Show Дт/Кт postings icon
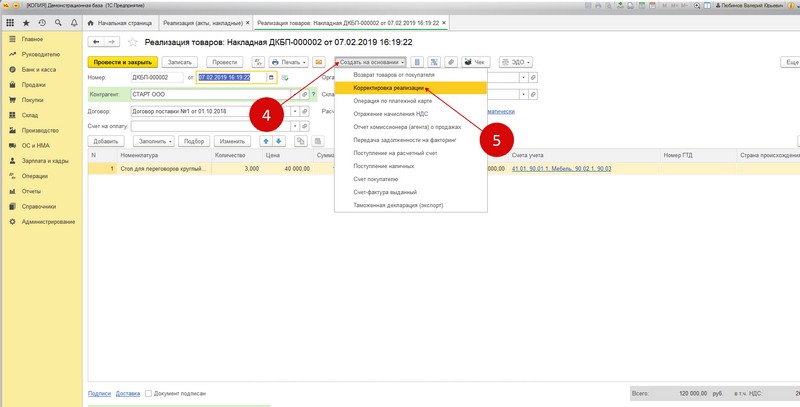Image resolution: width=800 pixels, height=407 pixels. pos(258,62)
